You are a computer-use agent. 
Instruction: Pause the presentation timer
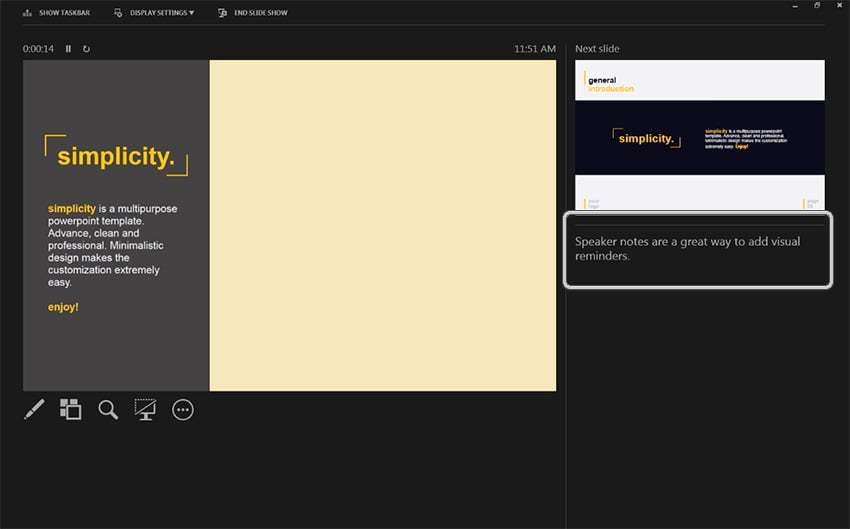click(x=68, y=49)
